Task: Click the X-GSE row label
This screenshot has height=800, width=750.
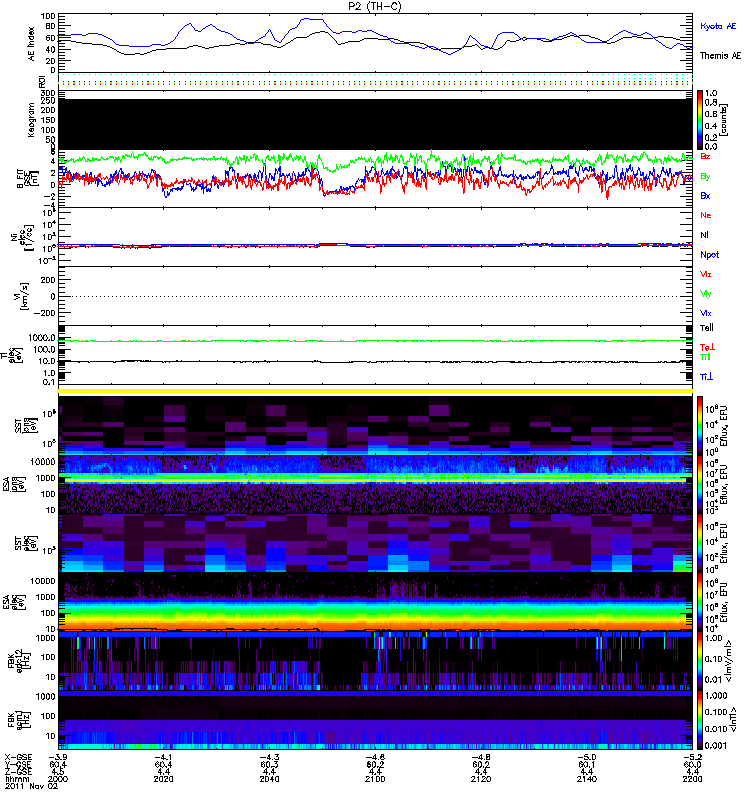Action: [x=18, y=758]
